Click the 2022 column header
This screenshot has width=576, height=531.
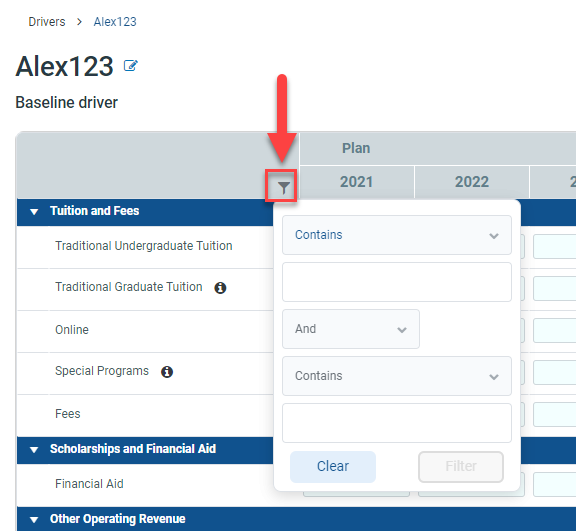[472, 182]
